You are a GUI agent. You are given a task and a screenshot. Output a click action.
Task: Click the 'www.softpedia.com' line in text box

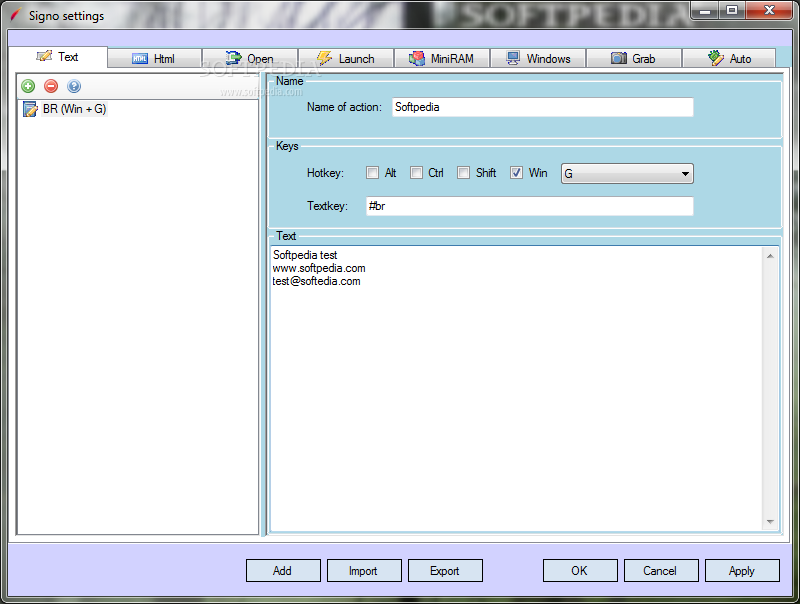click(x=319, y=268)
